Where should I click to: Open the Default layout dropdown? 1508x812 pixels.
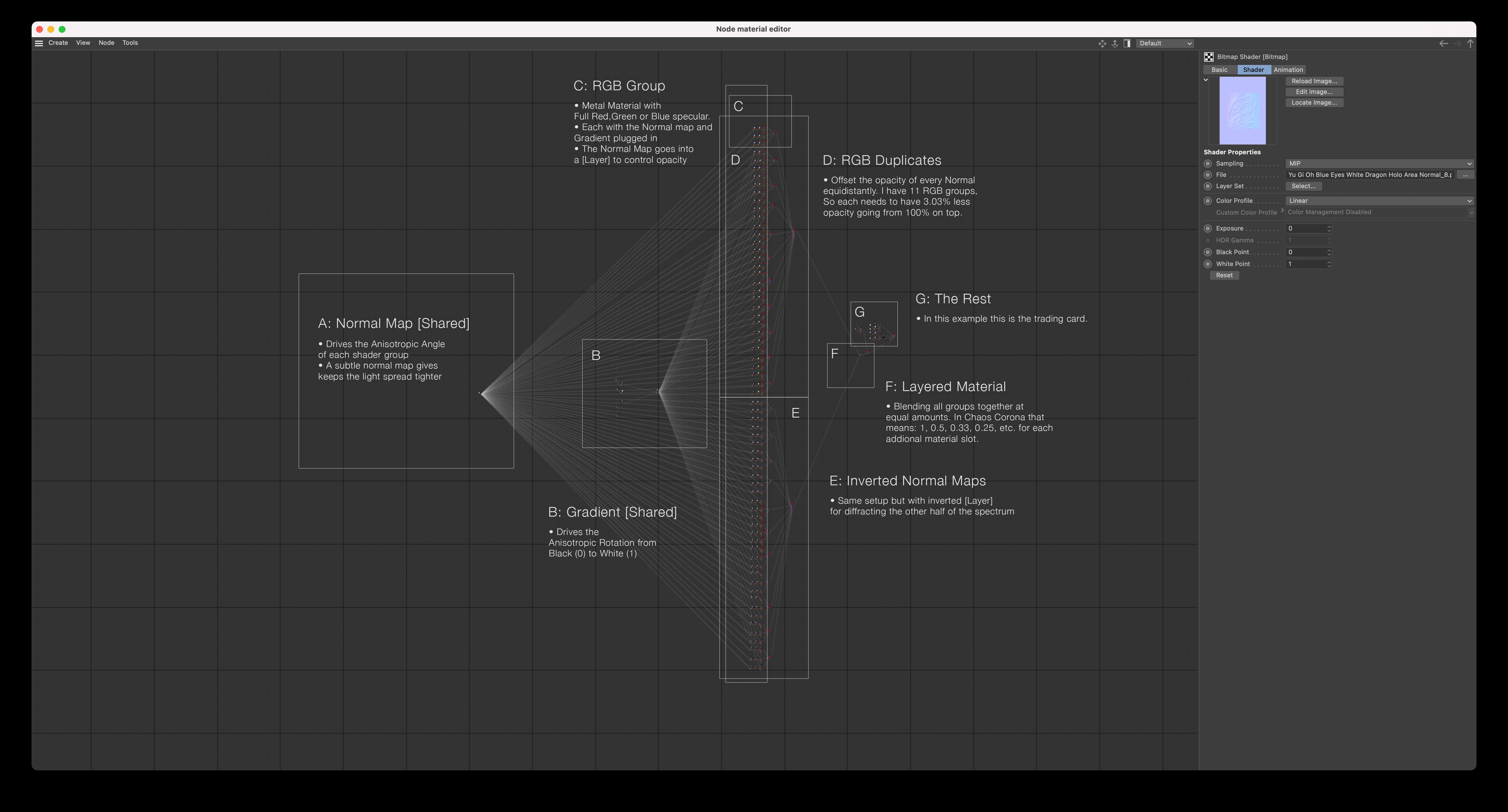coord(1164,43)
